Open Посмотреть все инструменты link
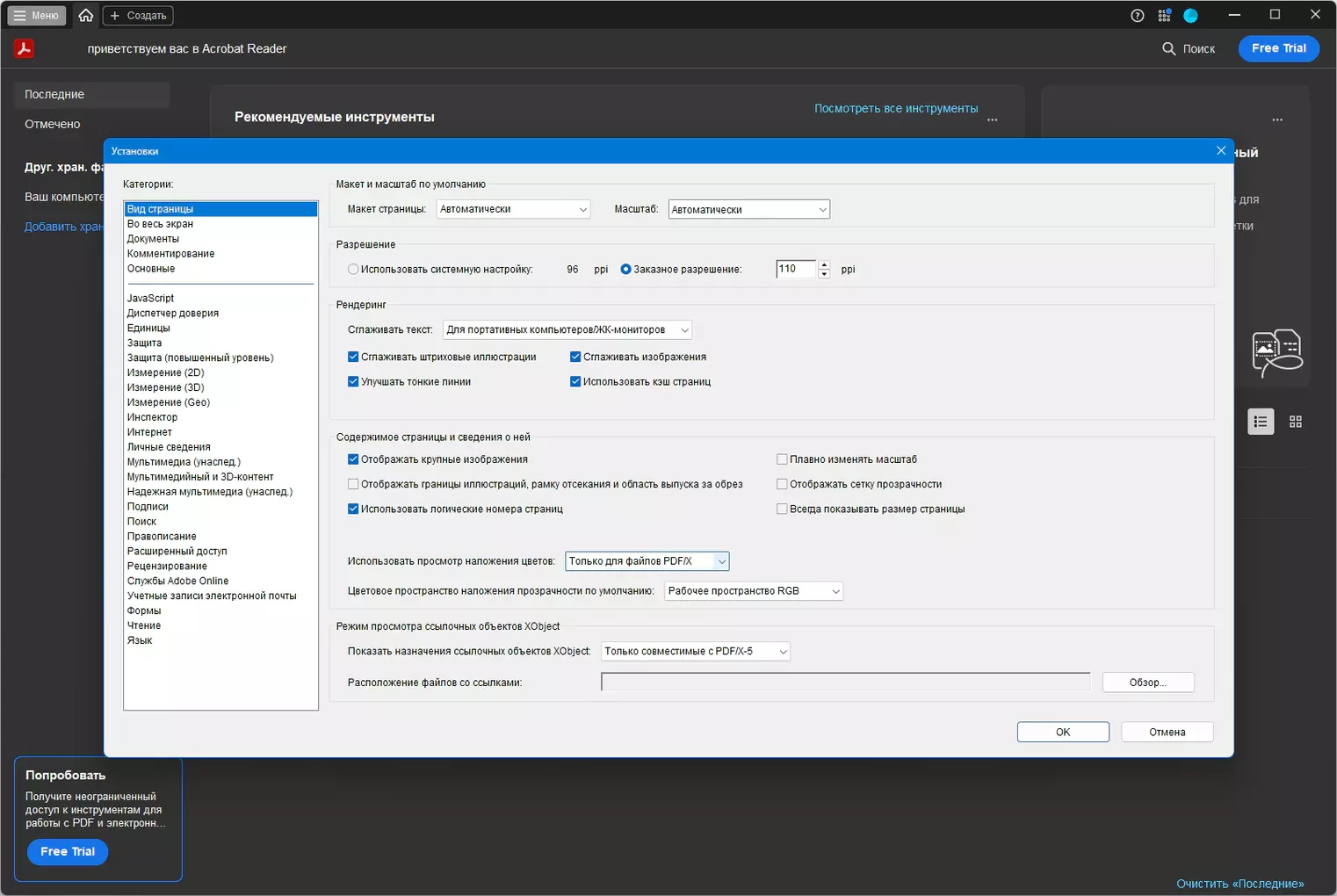 [896, 108]
